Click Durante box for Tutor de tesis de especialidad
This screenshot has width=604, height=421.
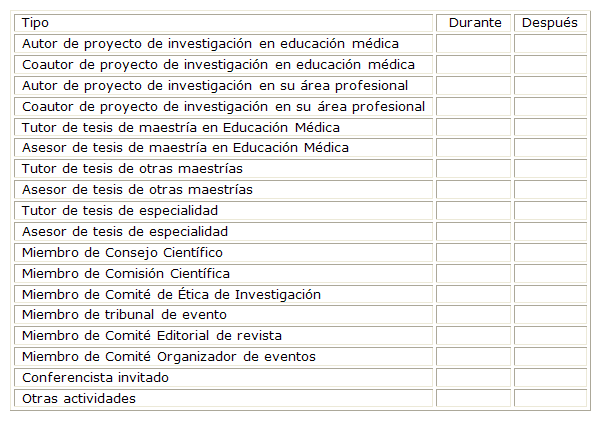(x=474, y=210)
